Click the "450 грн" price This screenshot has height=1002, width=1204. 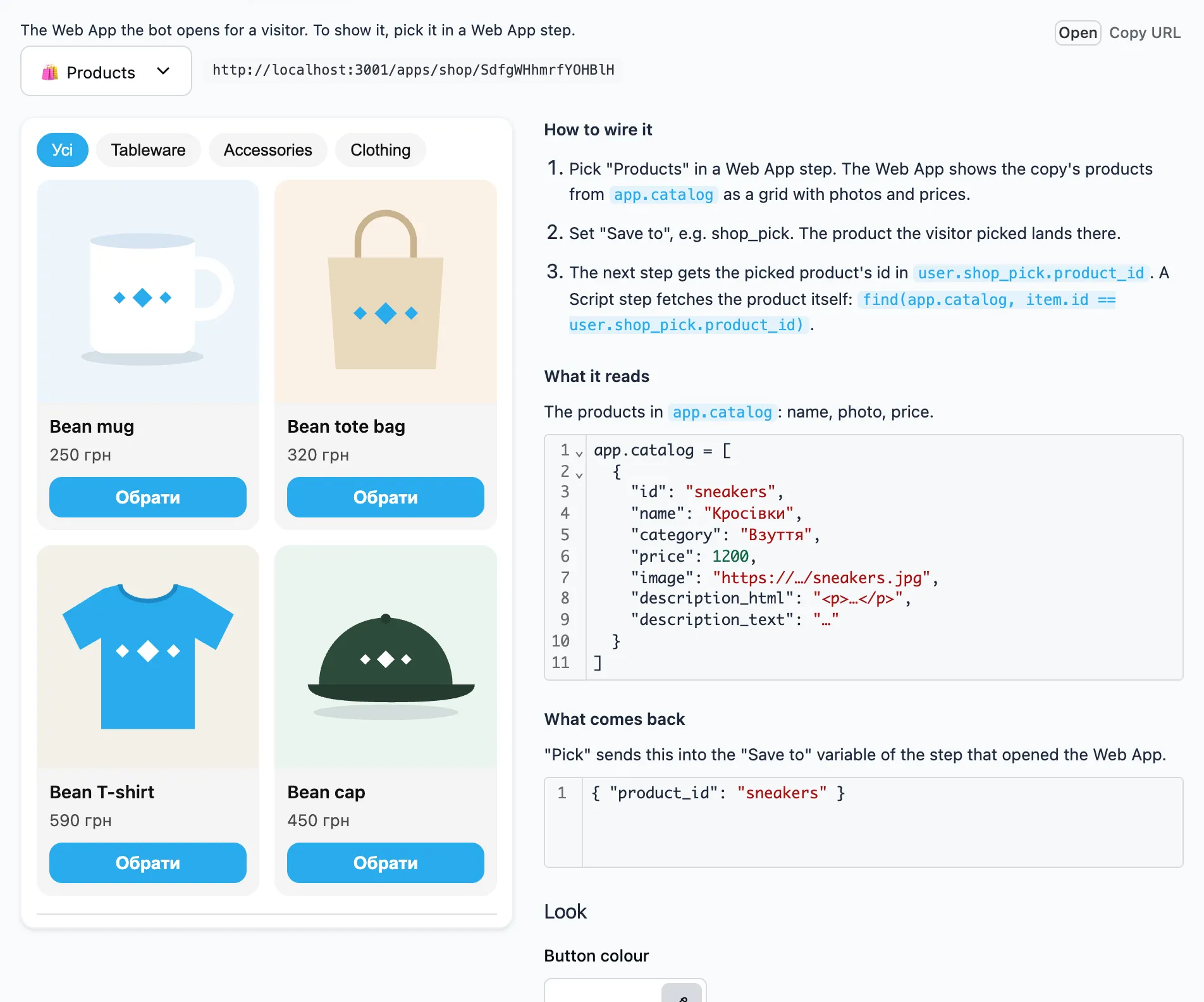pos(318,820)
